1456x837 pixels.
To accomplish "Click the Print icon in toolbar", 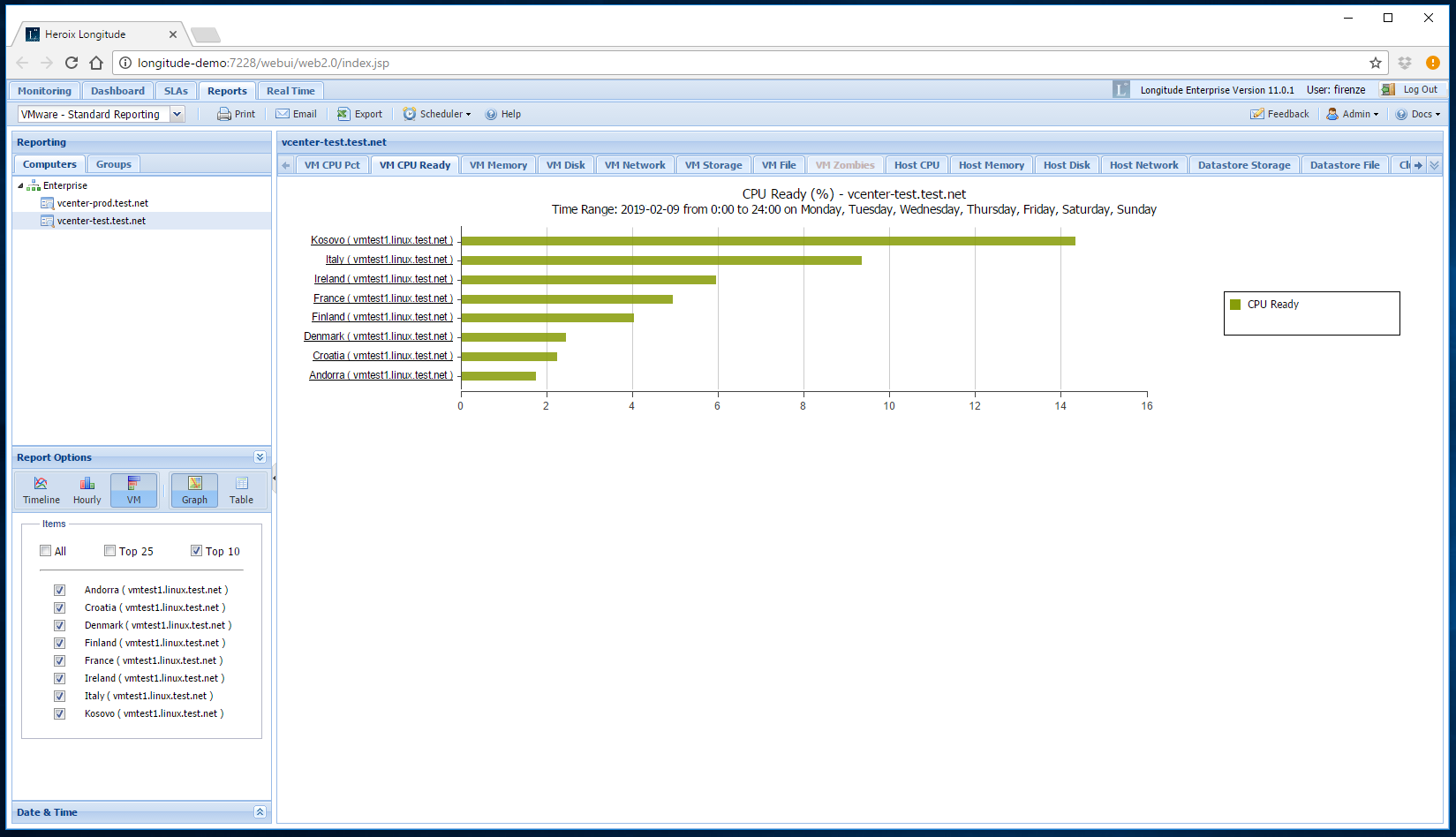I will point(224,114).
